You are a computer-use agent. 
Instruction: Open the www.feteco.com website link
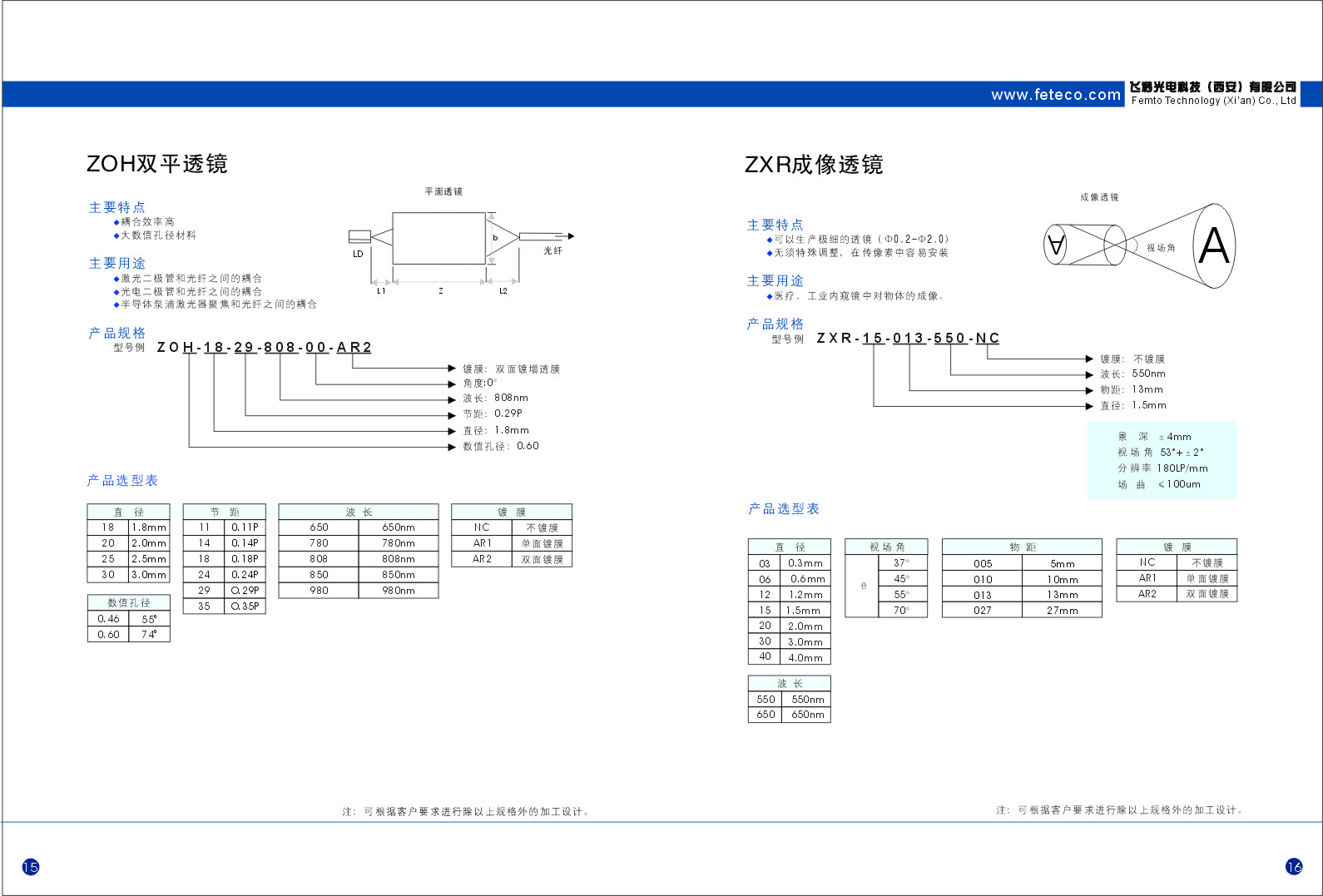click(1056, 95)
